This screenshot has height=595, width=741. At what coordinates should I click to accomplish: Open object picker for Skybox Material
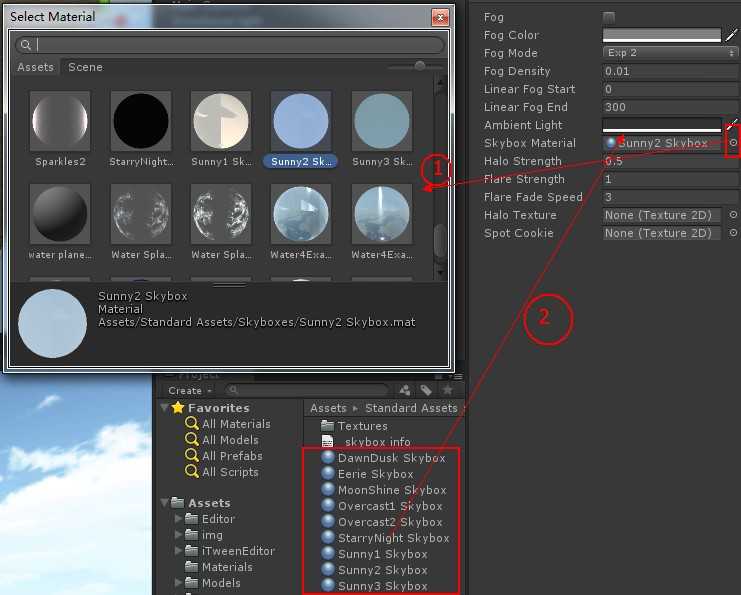[733, 142]
